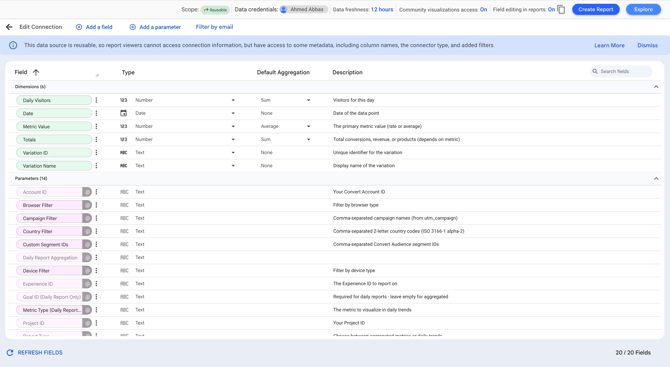Open type dropdown for Daily Visitors

pos(233,100)
